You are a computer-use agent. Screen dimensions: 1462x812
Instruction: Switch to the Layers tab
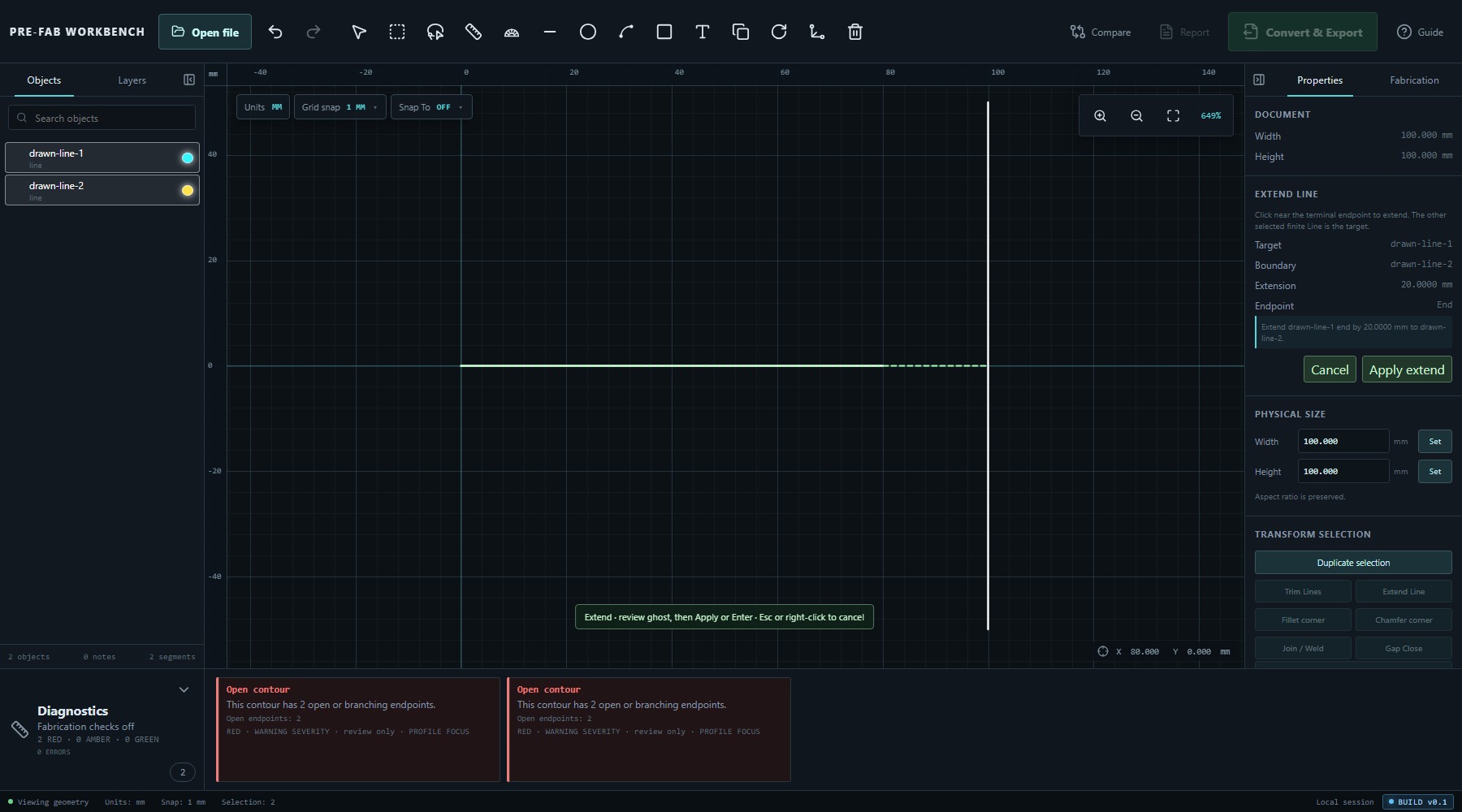[132, 80]
